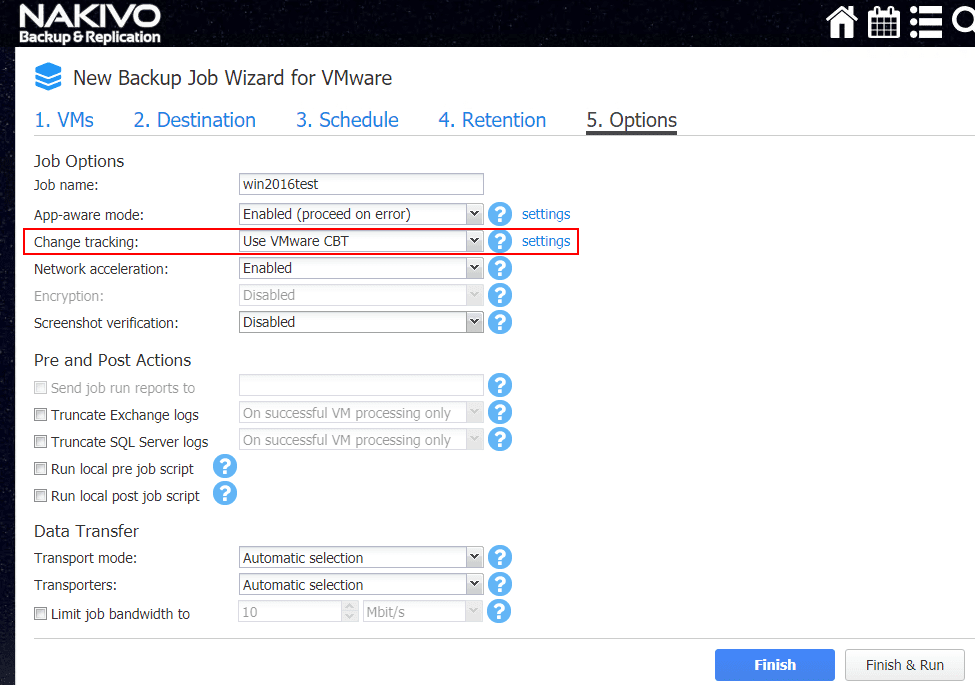This screenshot has height=685, width=975.
Task: Enable Limit job bandwidth checkbox
Action: pyautogui.click(x=41, y=614)
